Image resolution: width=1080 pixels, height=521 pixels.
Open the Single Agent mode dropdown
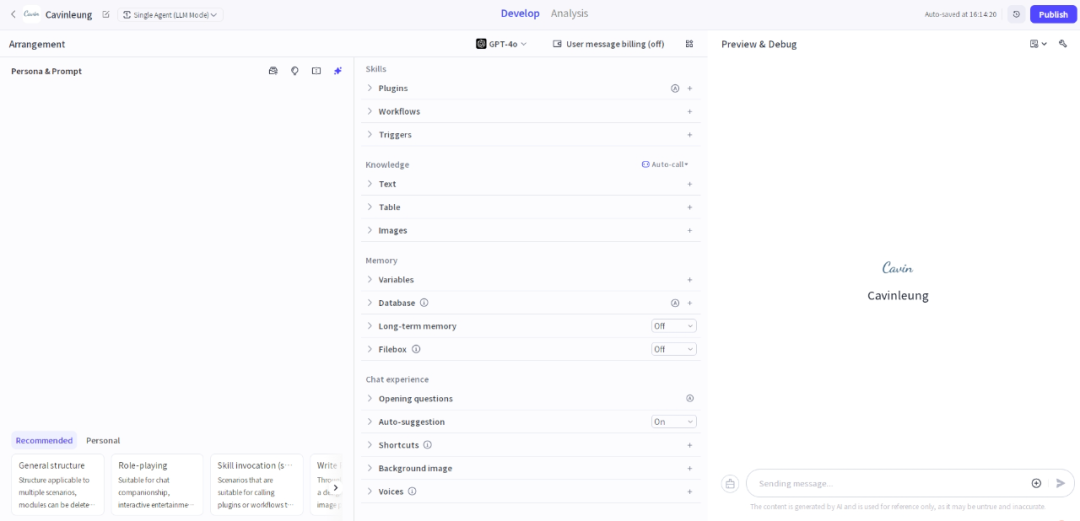(x=171, y=15)
